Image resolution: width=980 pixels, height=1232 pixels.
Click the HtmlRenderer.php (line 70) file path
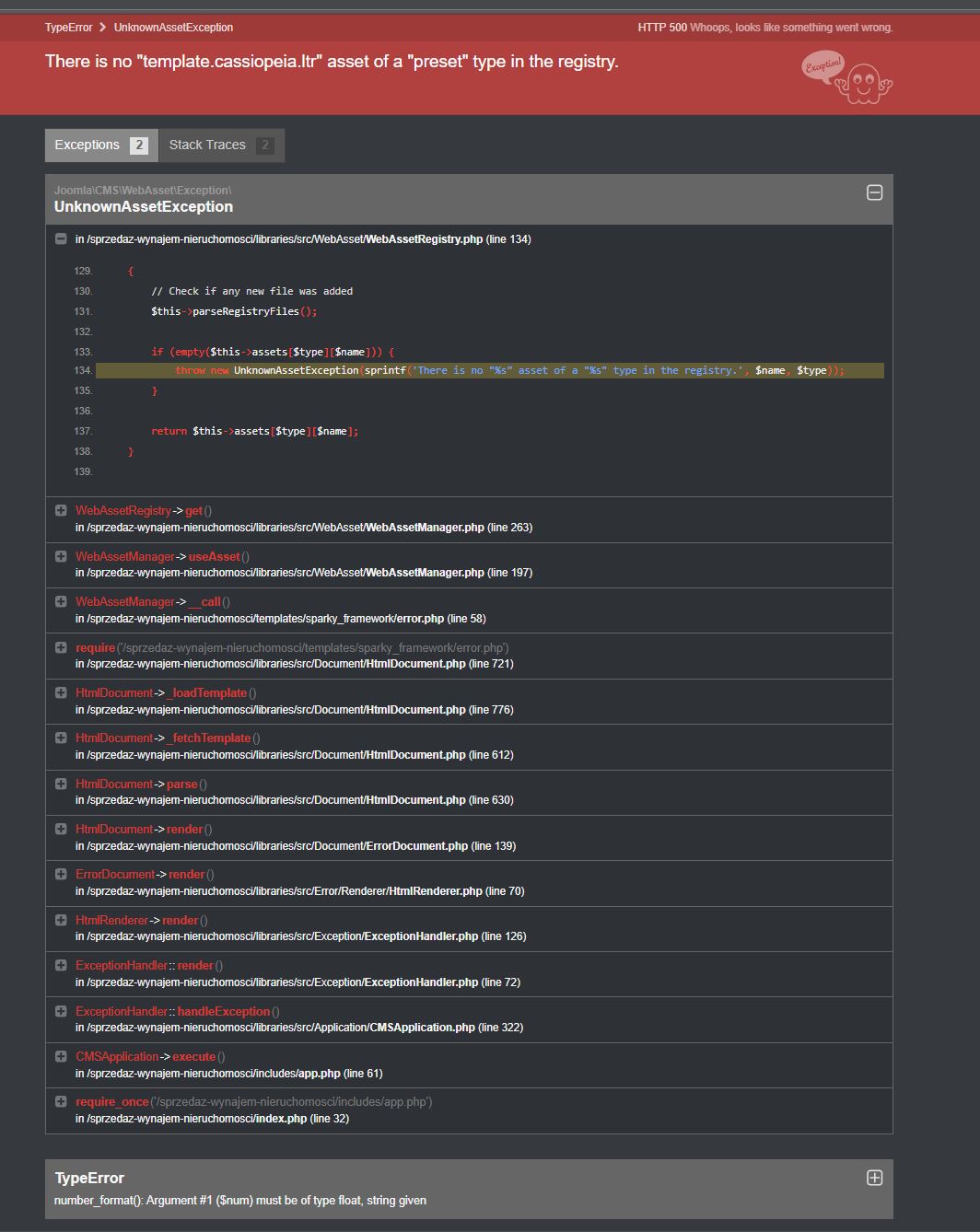[300, 891]
